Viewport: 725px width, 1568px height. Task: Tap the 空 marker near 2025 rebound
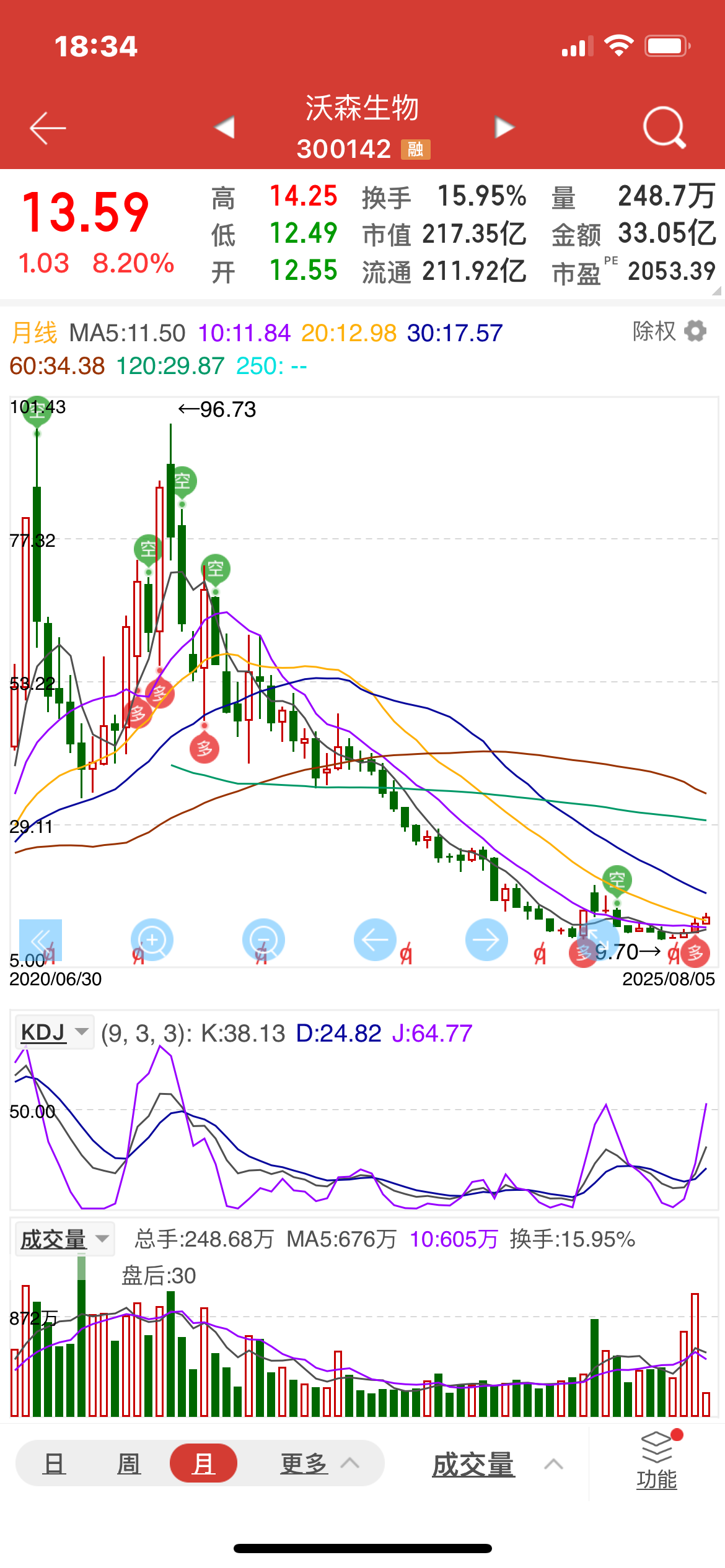(x=617, y=879)
